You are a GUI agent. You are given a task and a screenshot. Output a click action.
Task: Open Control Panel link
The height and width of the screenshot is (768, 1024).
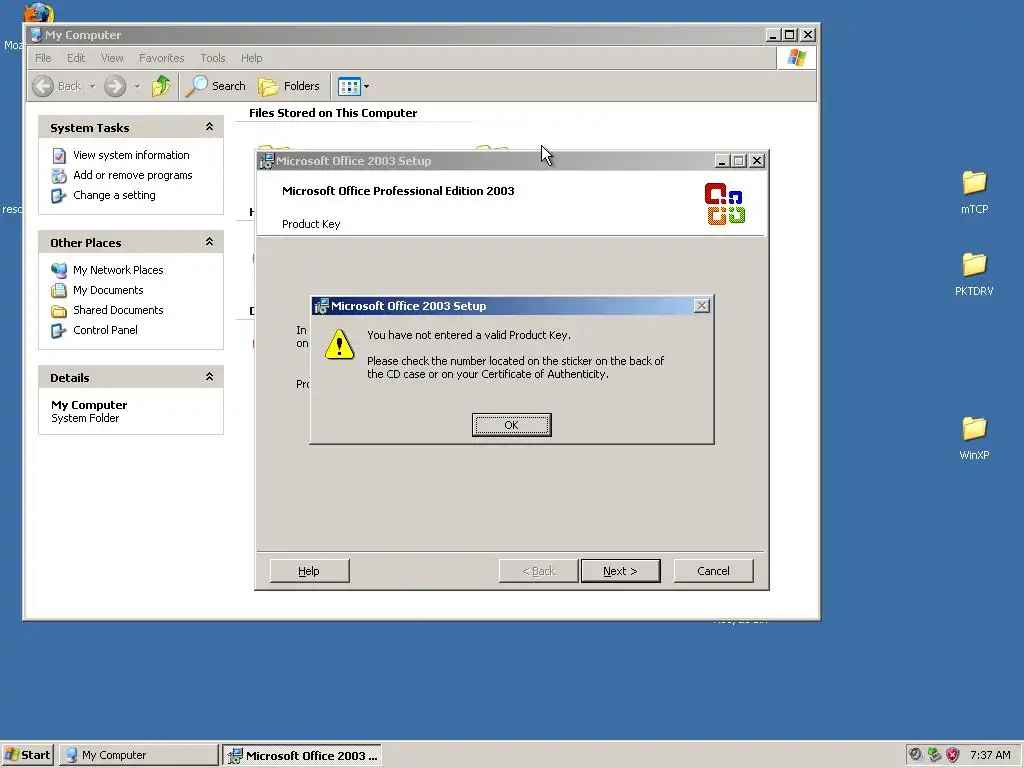click(105, 330)
